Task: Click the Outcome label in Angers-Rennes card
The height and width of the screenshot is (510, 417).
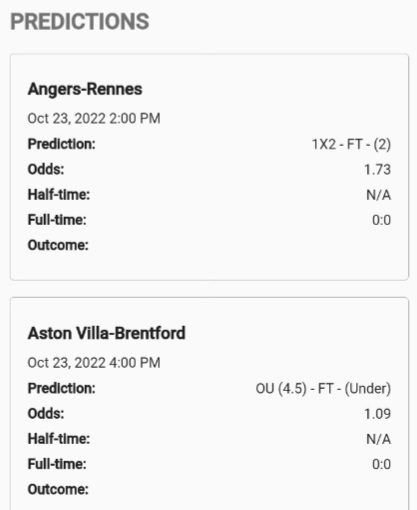Action: click(x=58, y=245)
